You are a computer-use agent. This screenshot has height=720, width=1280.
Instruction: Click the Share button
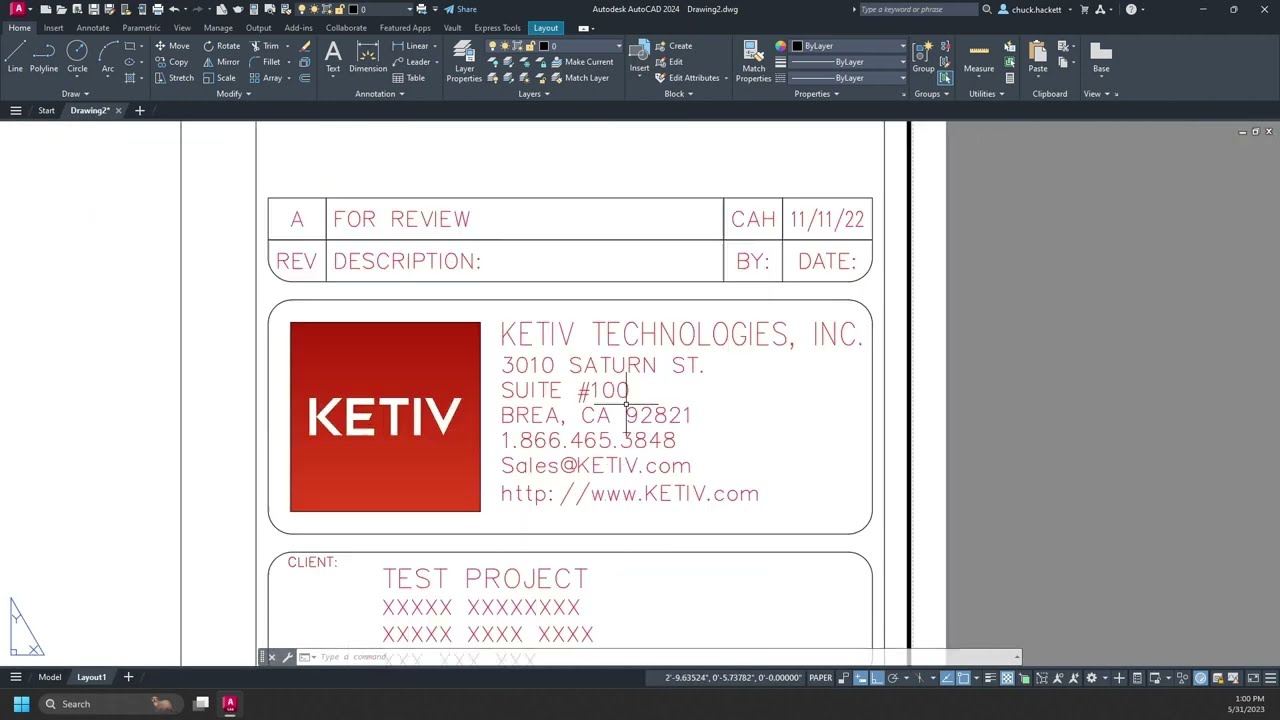tap(461, 9)
